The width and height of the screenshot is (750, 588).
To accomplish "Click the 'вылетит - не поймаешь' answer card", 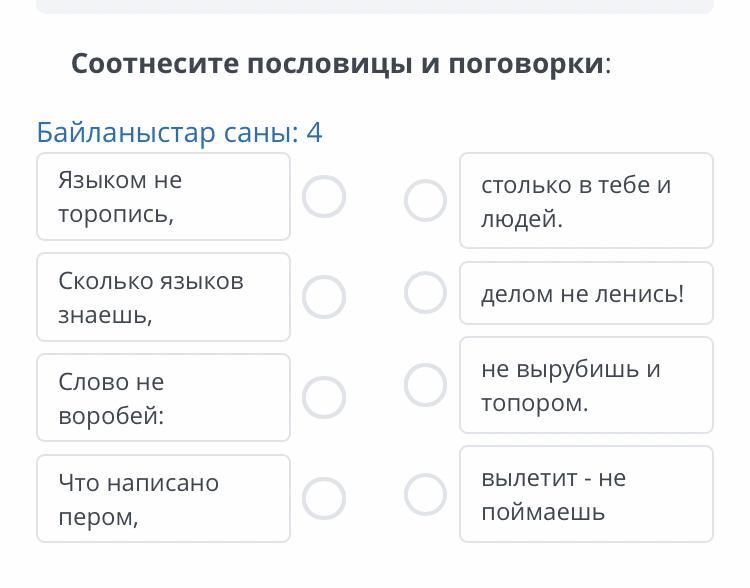I will click(x=586, y=494).
